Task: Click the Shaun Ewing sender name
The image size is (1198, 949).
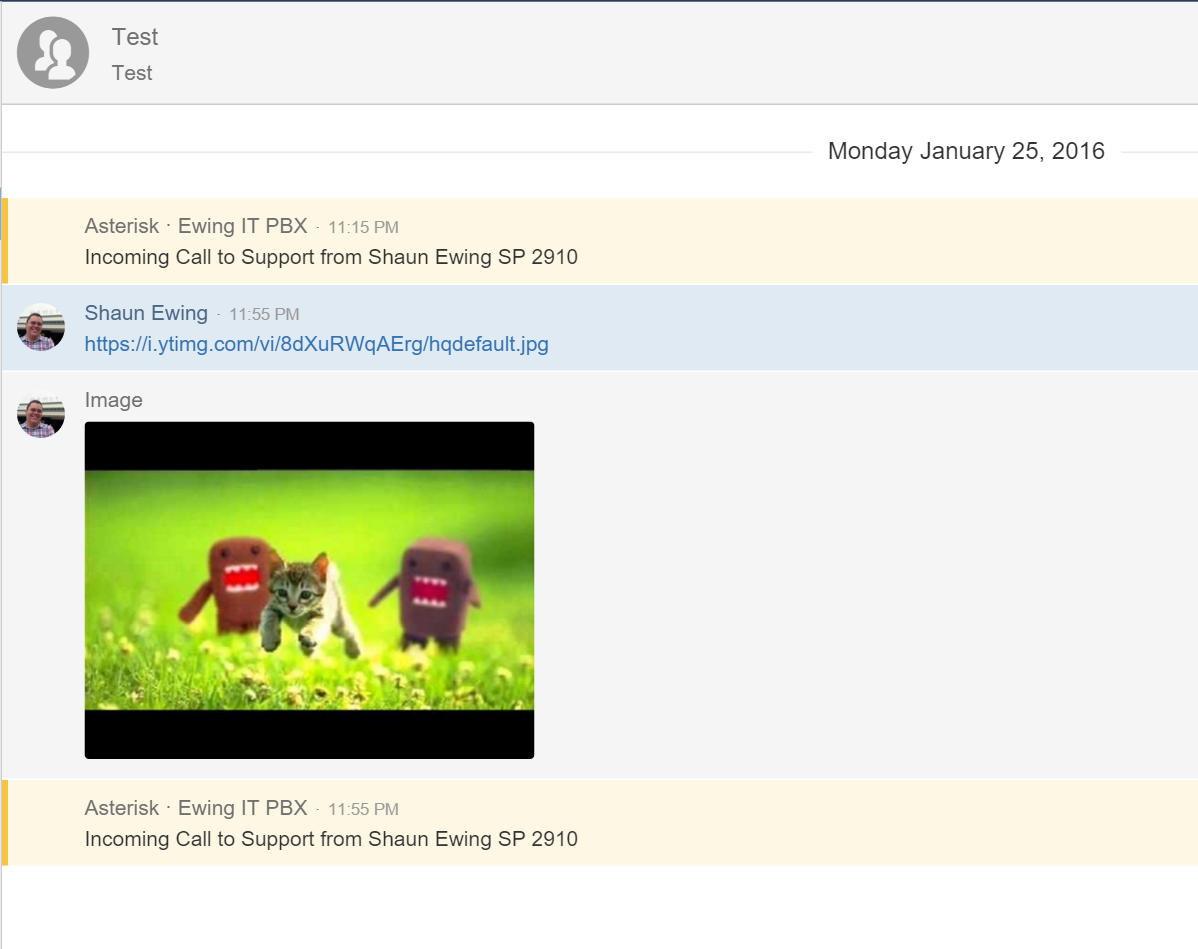Action: (146, 313)
